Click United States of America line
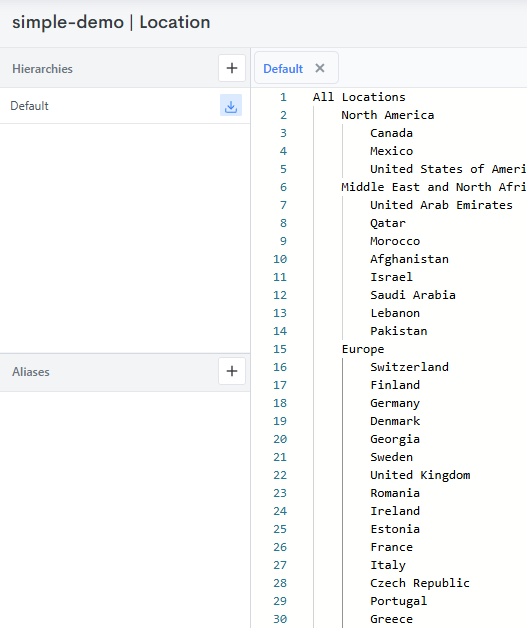The image size is (527, 628). (x=448, y=169)
